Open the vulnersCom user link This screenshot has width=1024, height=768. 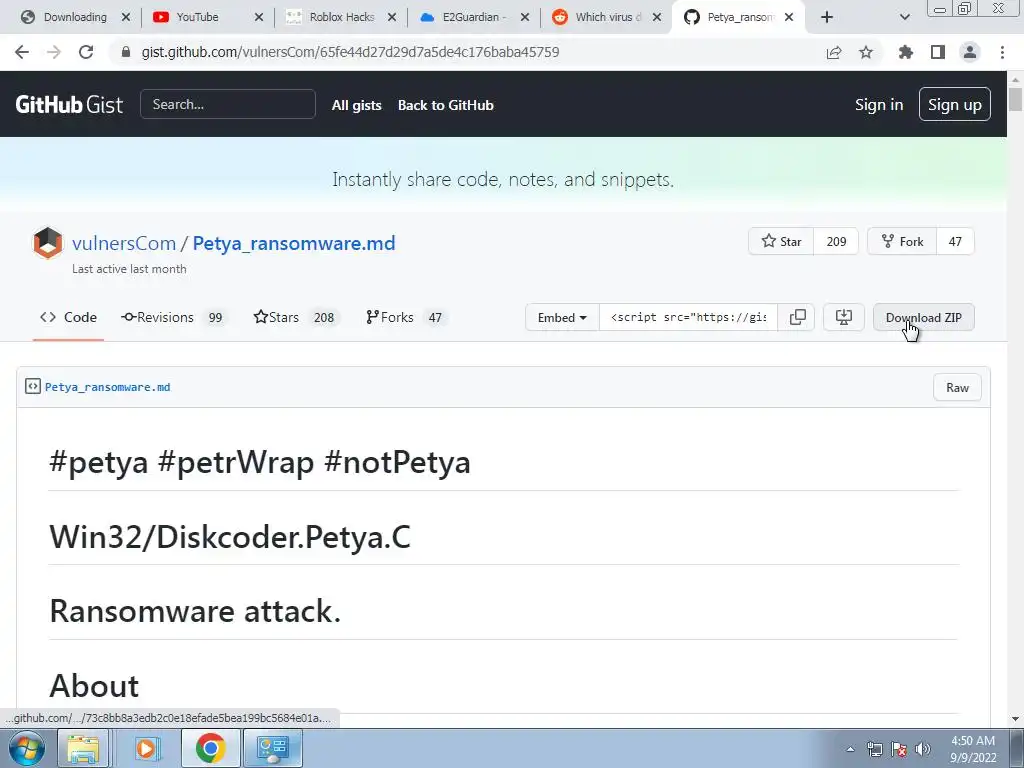[x=124, y=243]
